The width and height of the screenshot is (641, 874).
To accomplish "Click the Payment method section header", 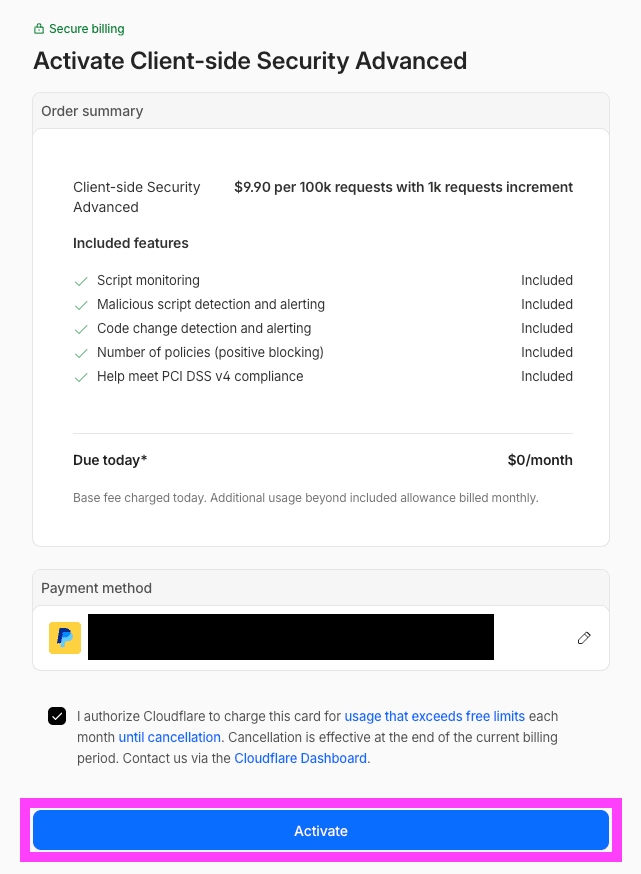I will coord(96,588).
